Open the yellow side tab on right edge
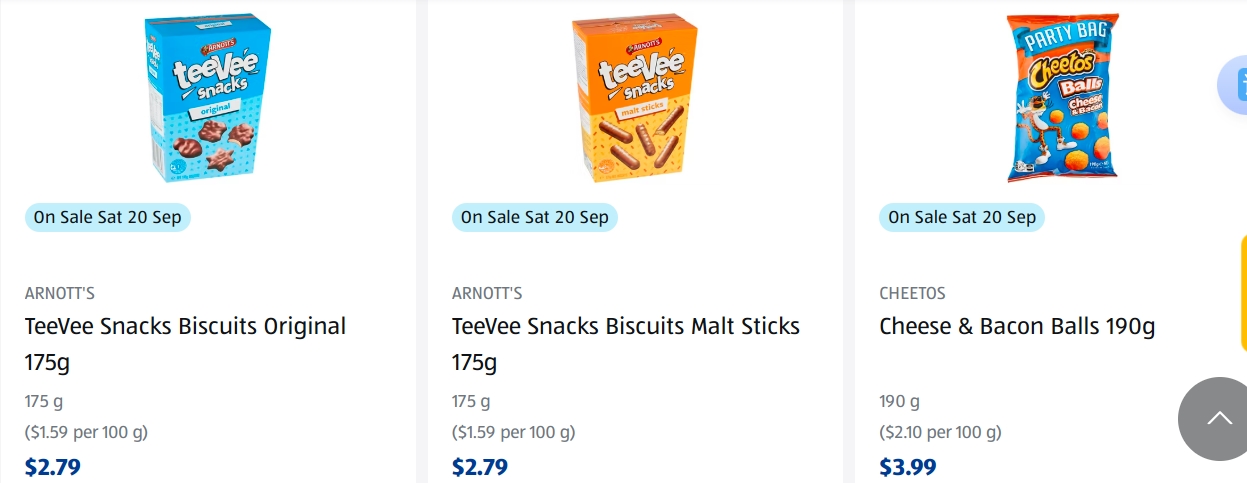 coord(1243,292)
